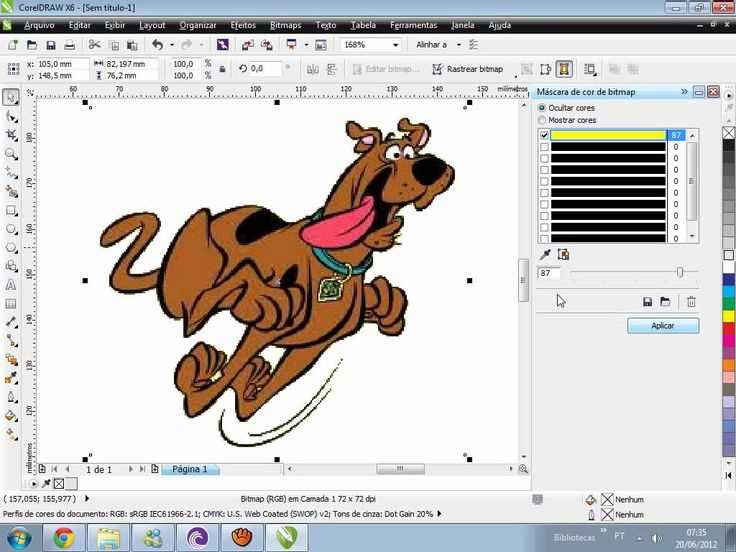
Task: Add a new page after Página 1
Action: tap(154, 469)
